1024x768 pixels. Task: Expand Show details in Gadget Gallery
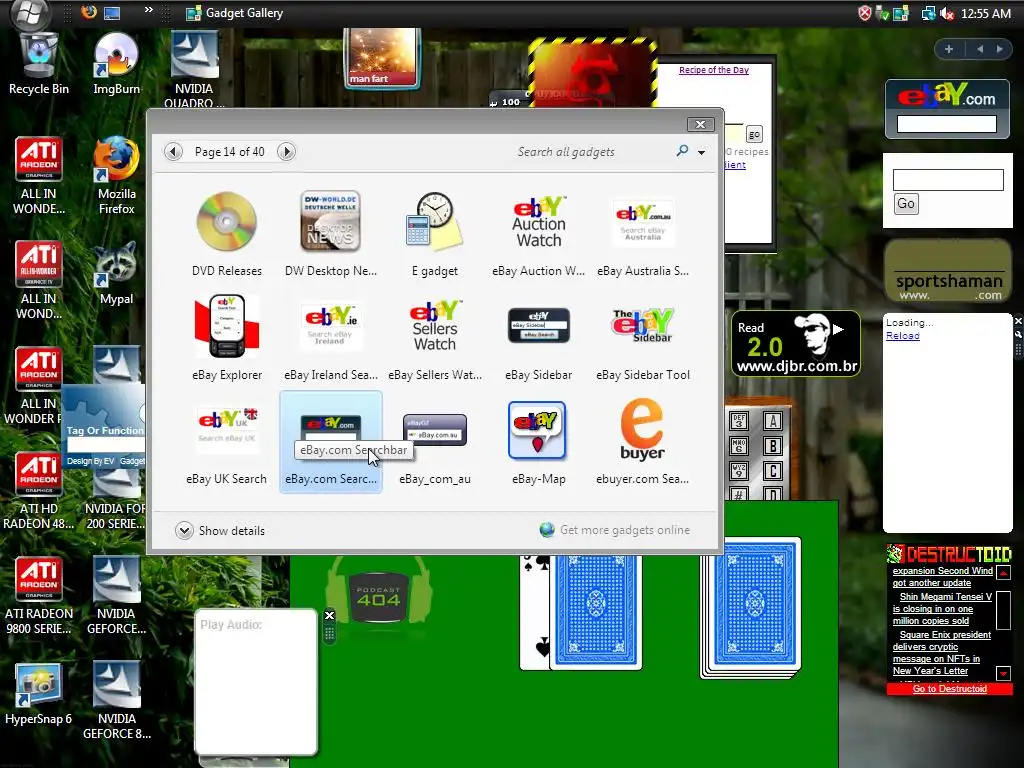220,530
